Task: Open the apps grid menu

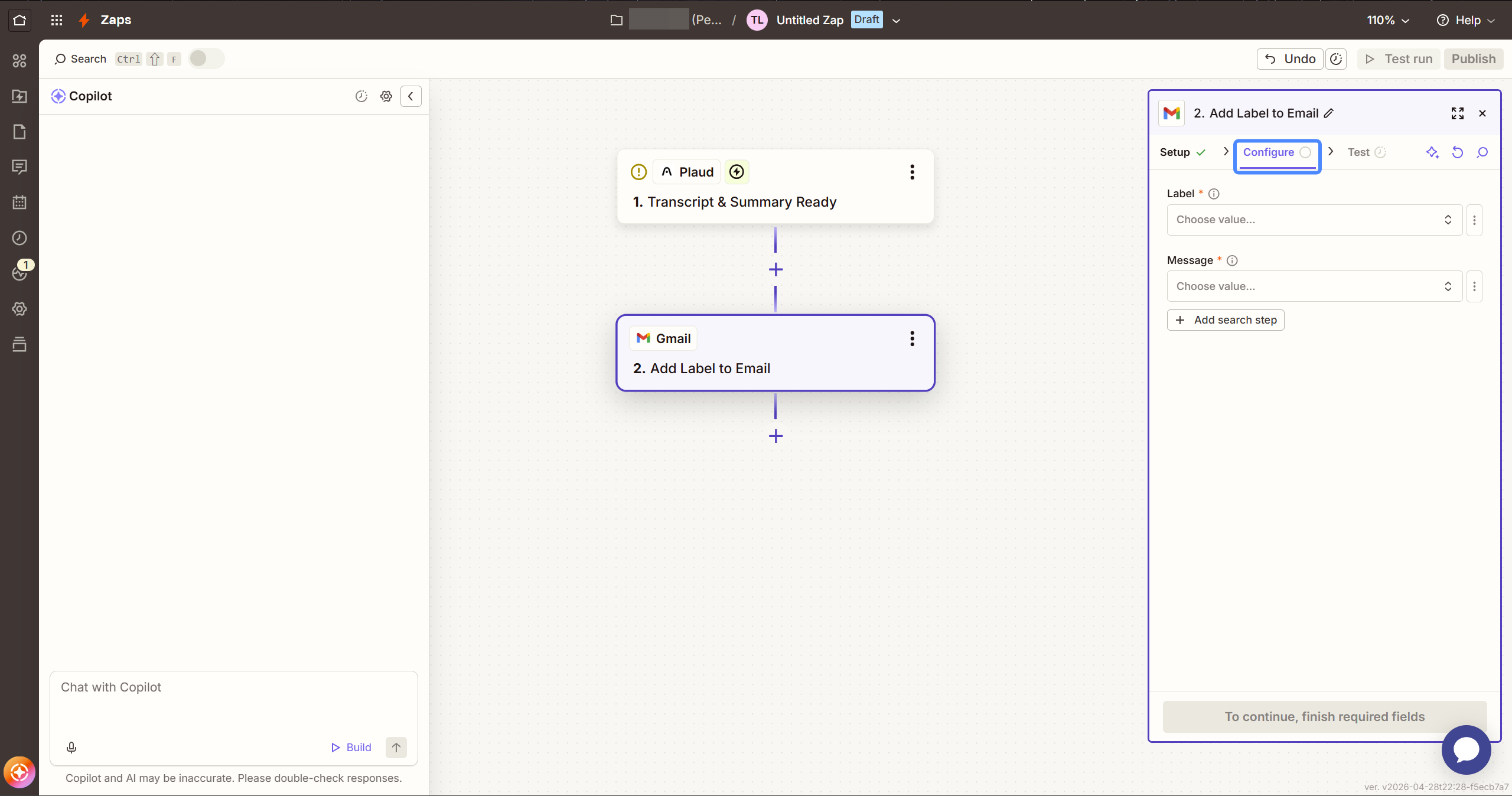Action: pyautogui.click(x=57, y=20)
